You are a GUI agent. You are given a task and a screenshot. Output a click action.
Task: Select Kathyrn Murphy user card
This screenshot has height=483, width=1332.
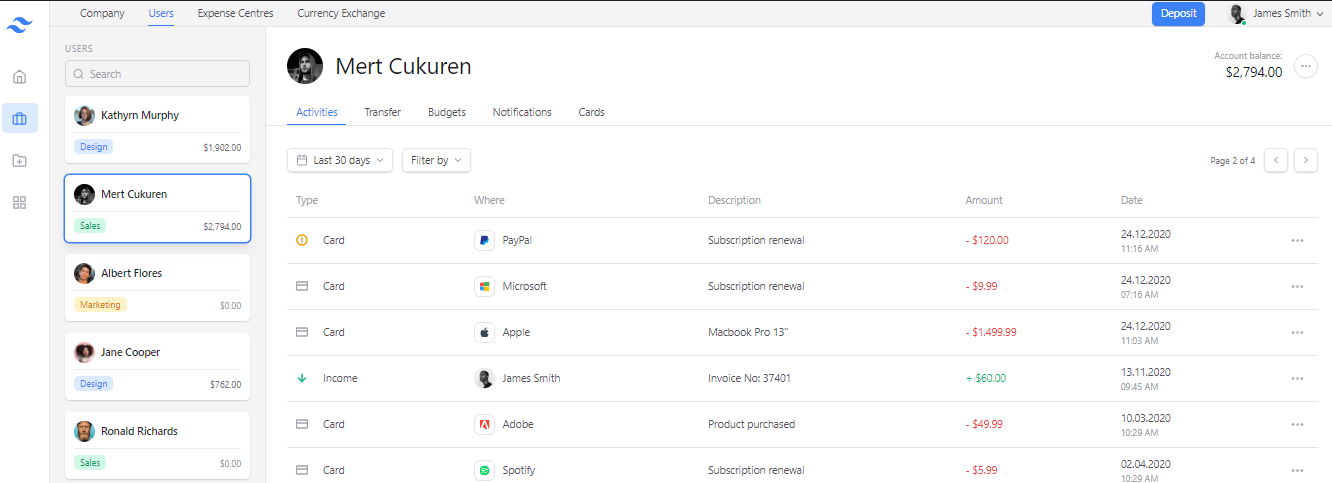pyautogui.click(x=157, y=130)
